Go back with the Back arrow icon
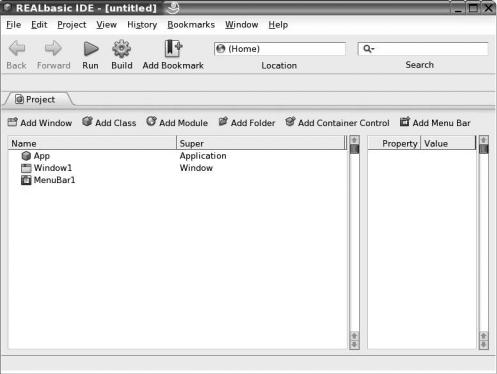 pos(17,49)
